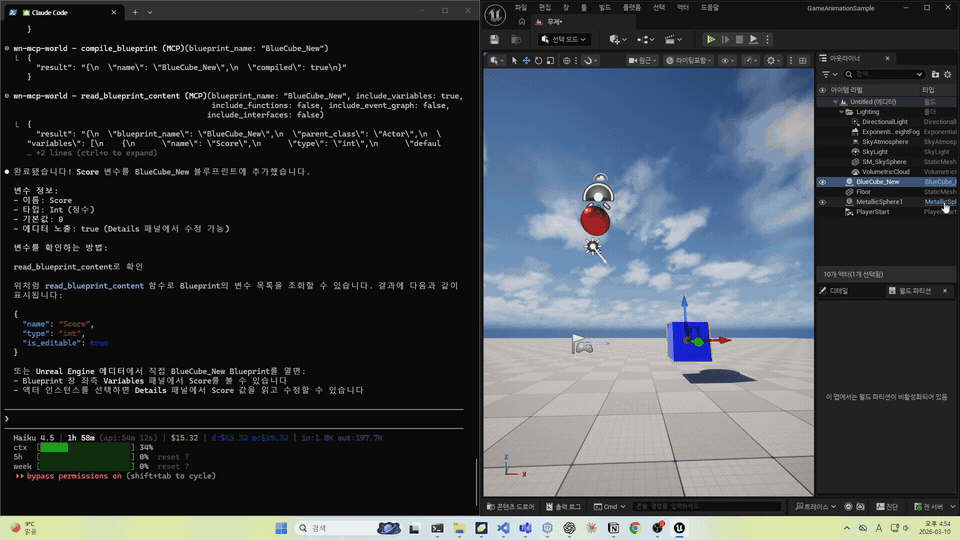Screen dimensions: 960x540
Task: Collapse the Lighting folder
Action: 841,112
